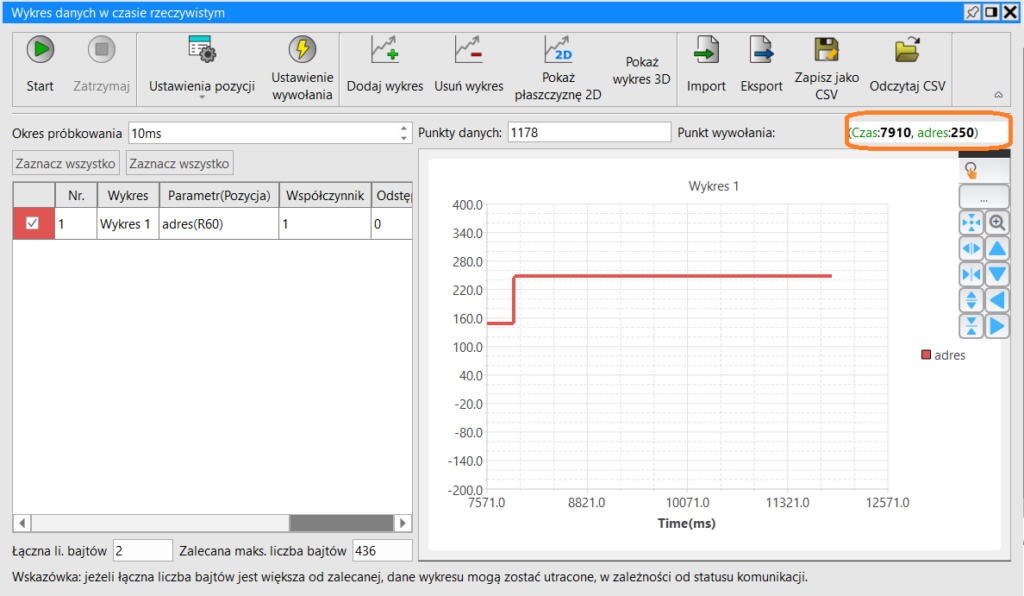Activate the hand pointer cursor tool

pyautogui.click(x=971, y=170)
